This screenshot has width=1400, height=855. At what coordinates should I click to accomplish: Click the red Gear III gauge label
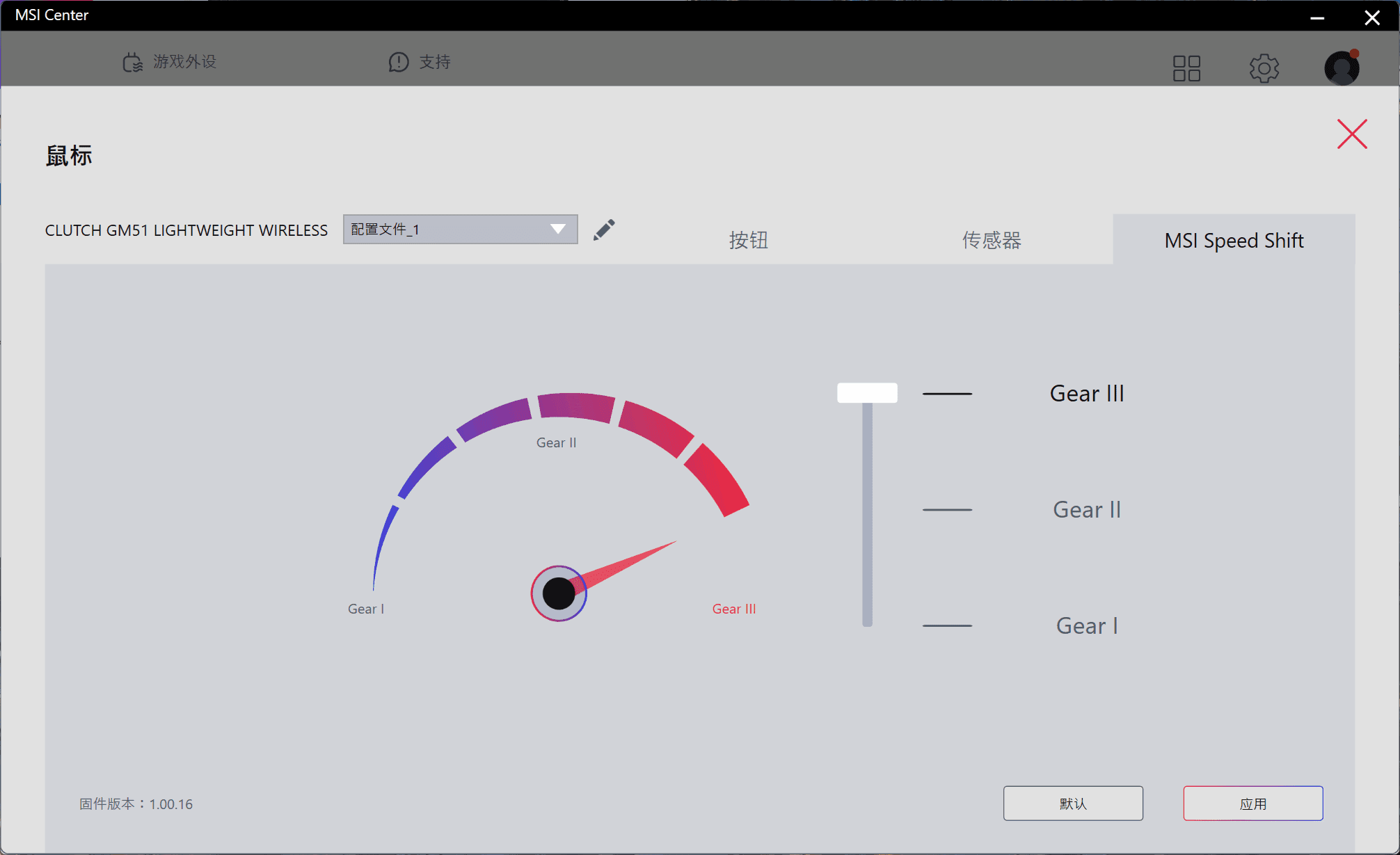pyautogui.click(x=734, y=609)
